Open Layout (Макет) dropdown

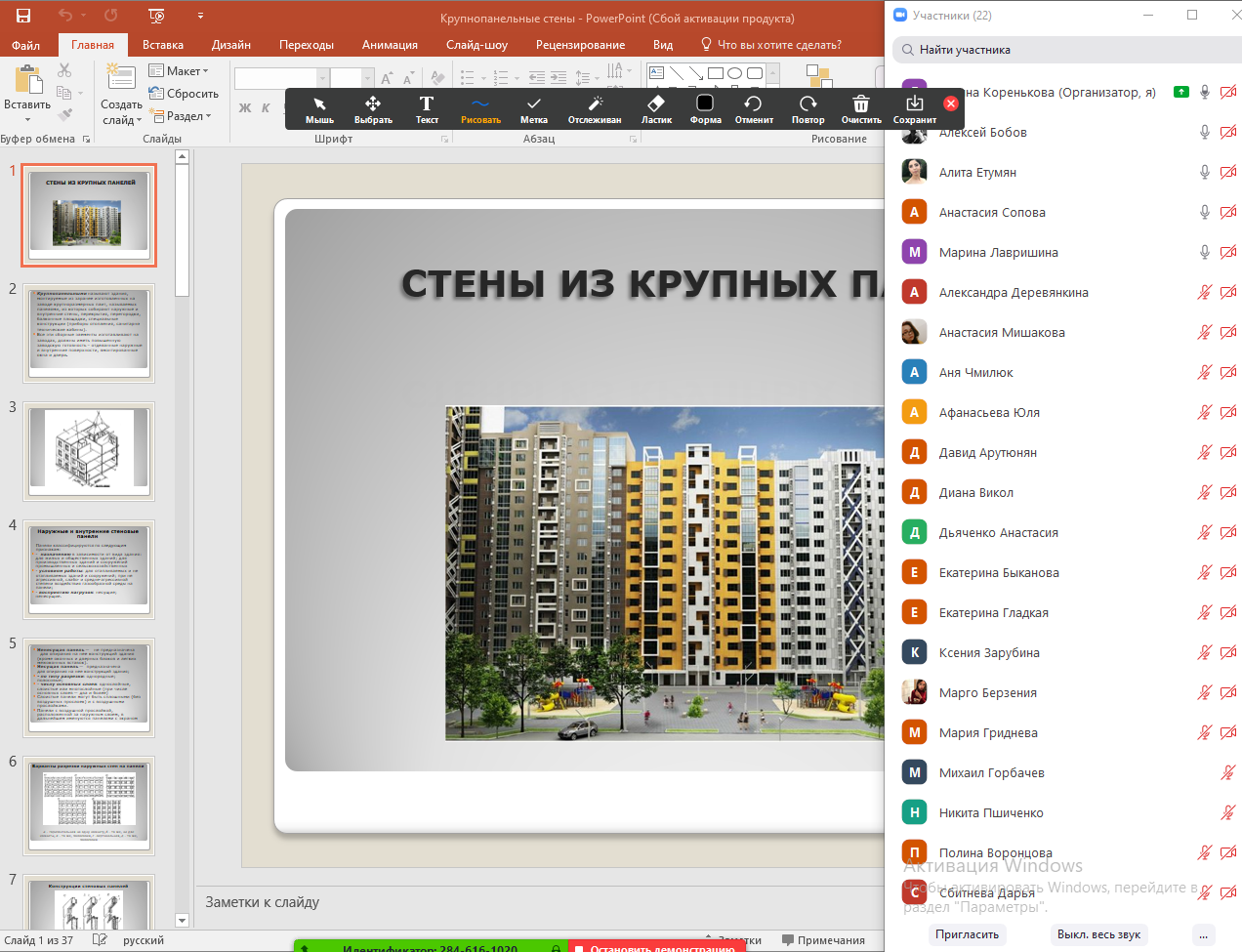pos(180,71)
